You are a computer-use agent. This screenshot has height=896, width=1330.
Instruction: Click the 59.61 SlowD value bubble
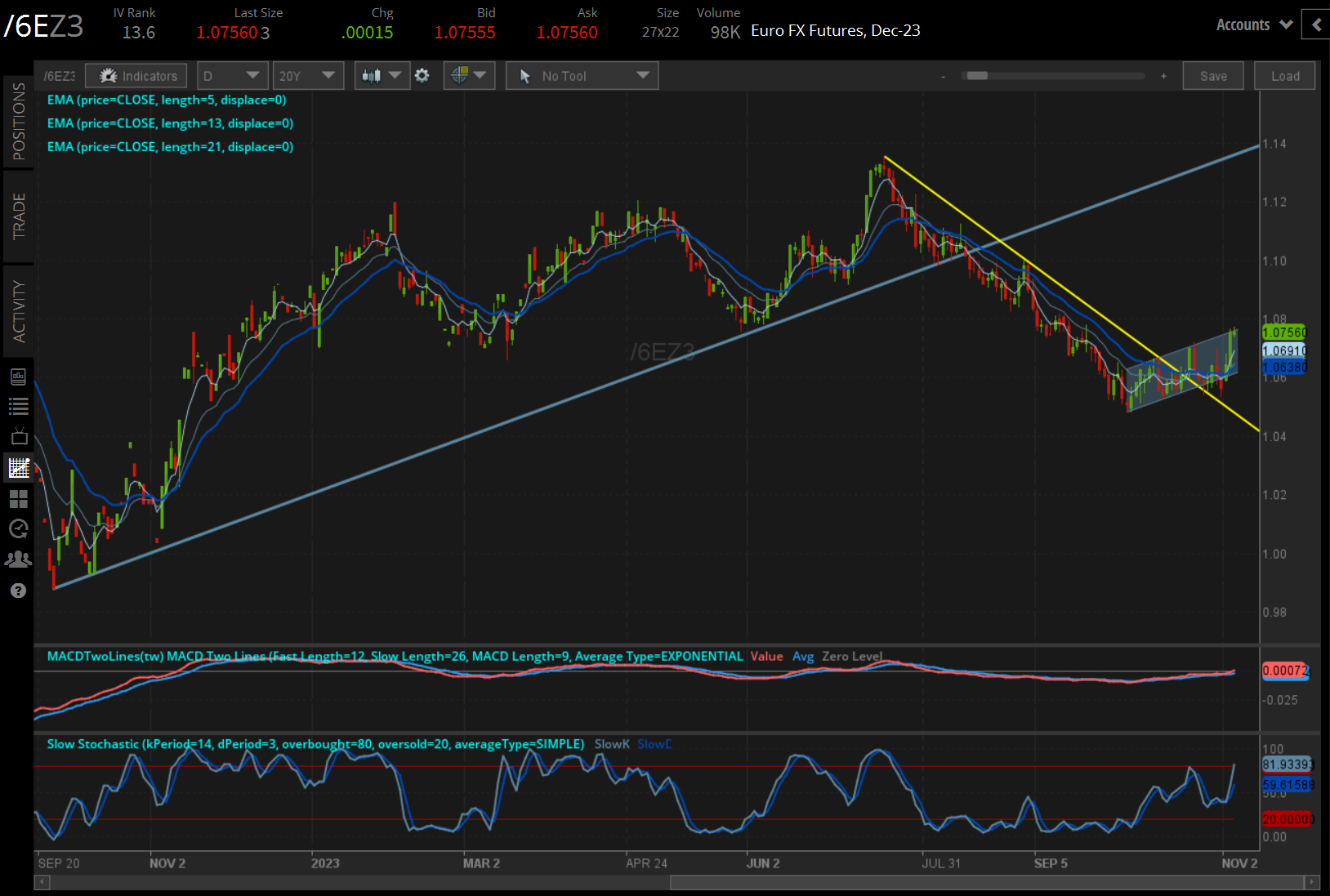(x=1288, y=785)
